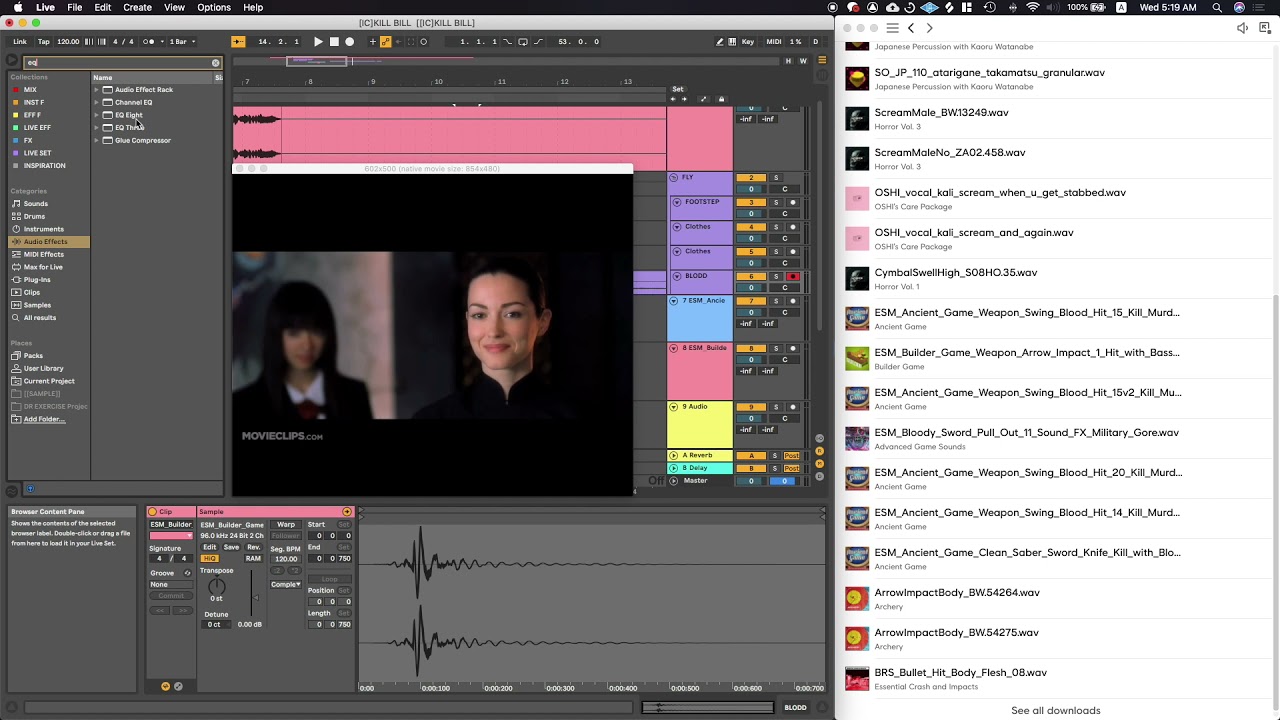The width and height of the screenshot is (1280, 720).
Task: Open the Max for Live category
Action: pos(43,267)
